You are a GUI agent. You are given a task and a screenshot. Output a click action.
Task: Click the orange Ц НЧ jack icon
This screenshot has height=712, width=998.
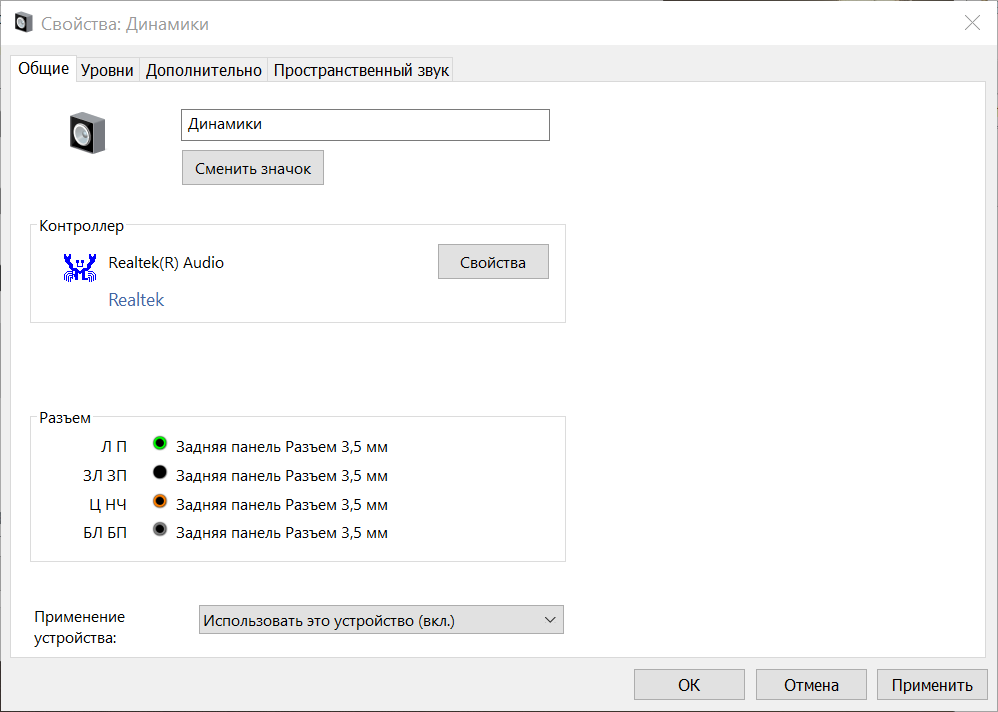(159, 502)
